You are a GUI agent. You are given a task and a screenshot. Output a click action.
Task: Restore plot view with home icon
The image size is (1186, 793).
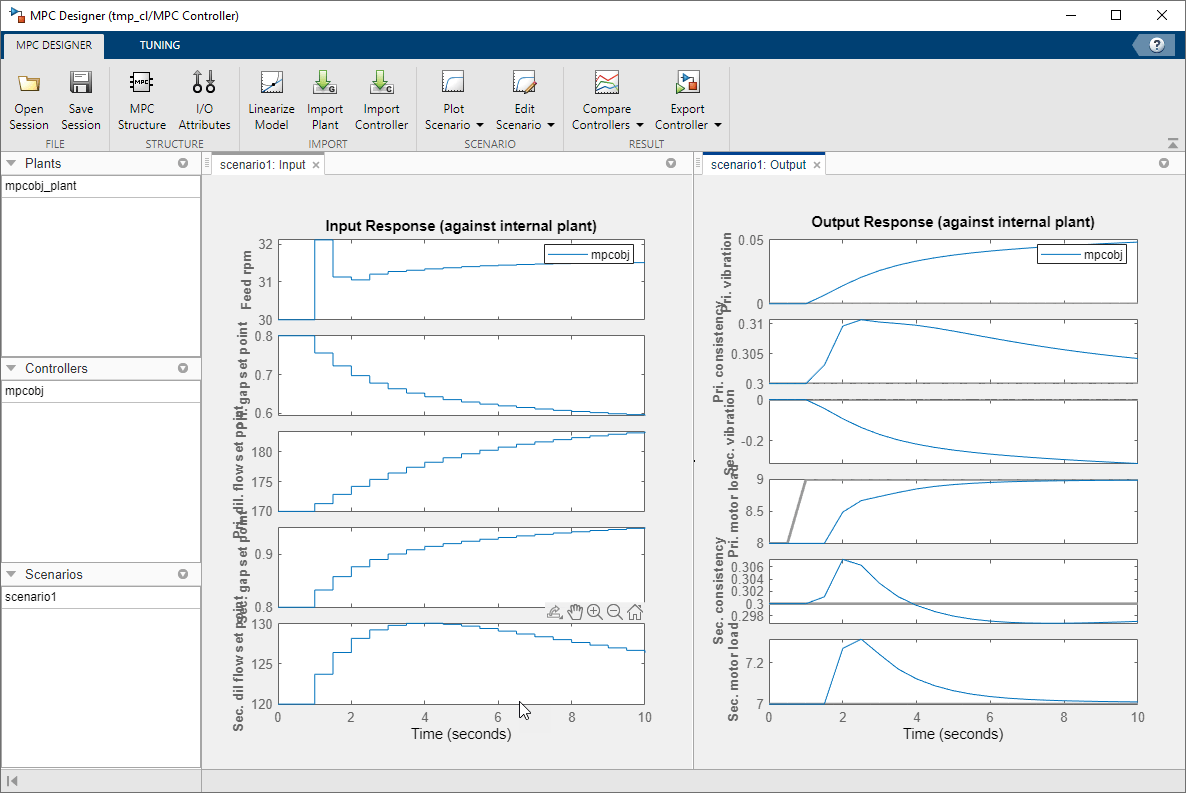point(635,612)
